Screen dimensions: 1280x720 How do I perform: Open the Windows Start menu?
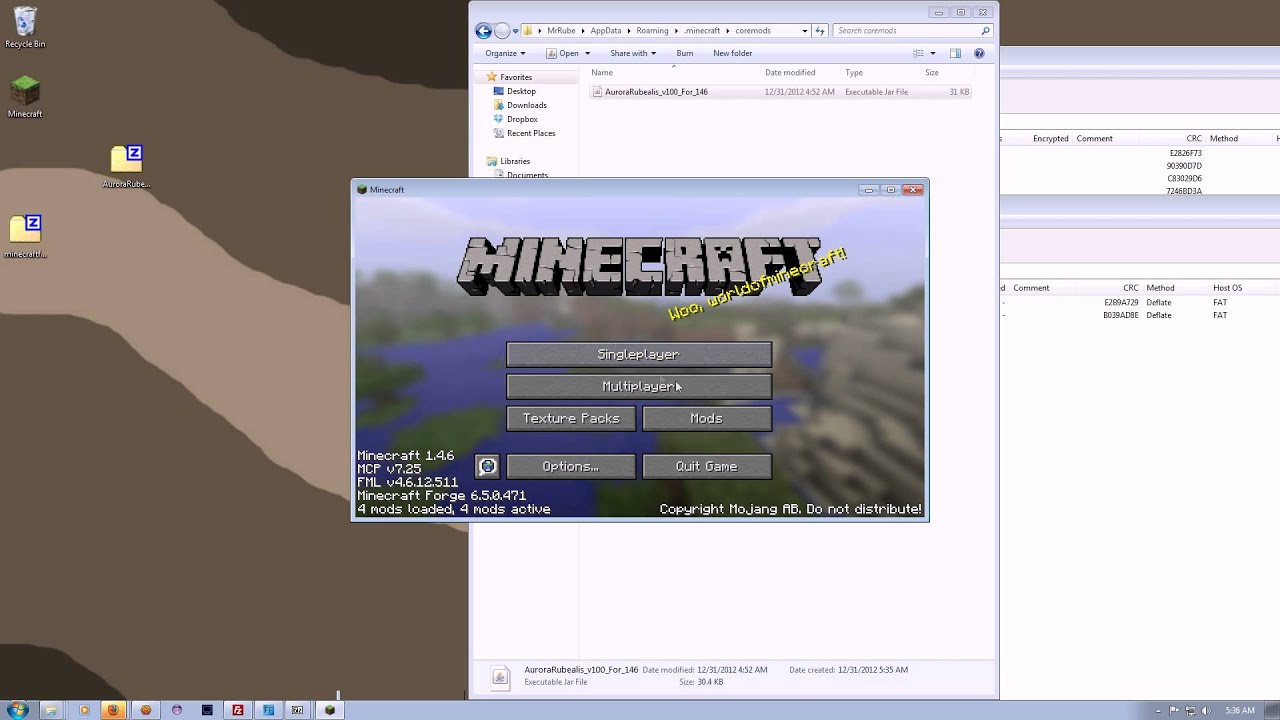[17, 709]
